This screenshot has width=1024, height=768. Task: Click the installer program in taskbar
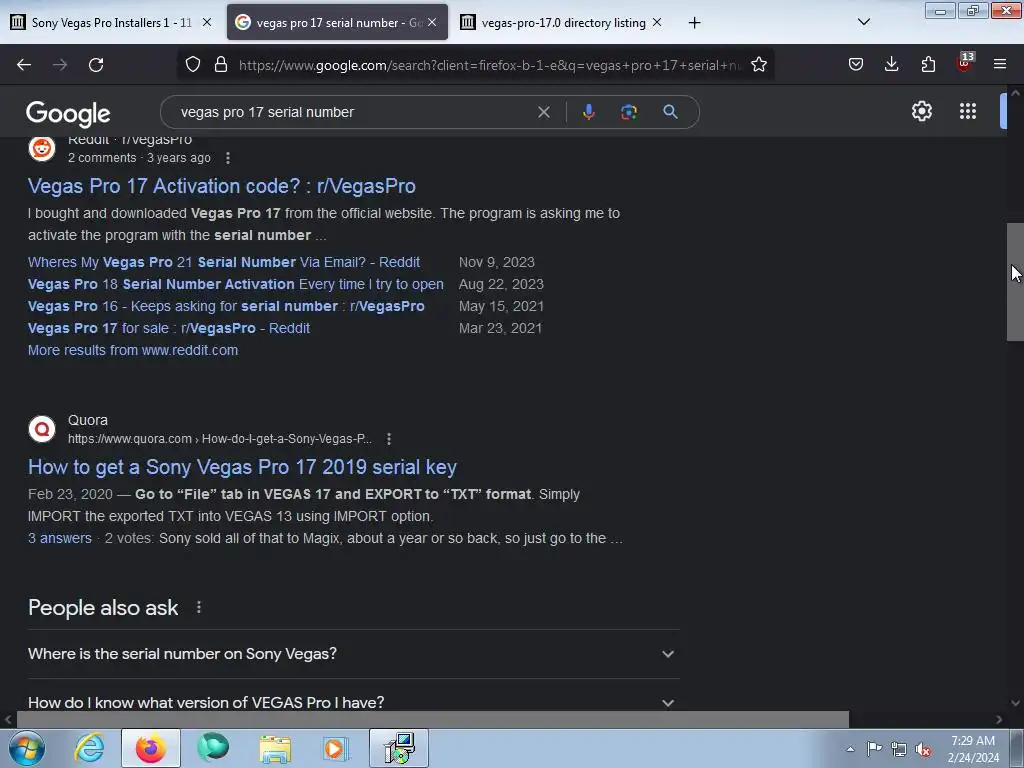[x=399, y=748]
